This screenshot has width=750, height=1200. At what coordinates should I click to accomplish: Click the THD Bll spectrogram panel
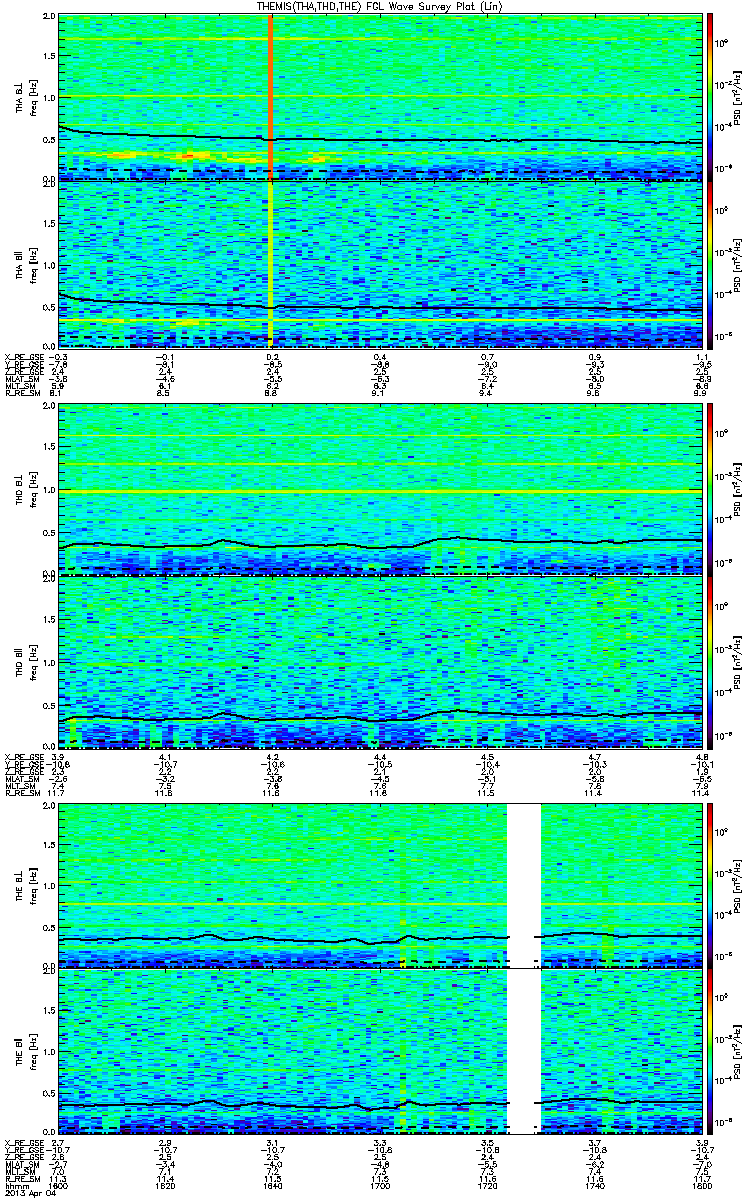pyautogui.click(x=380, y=660)
